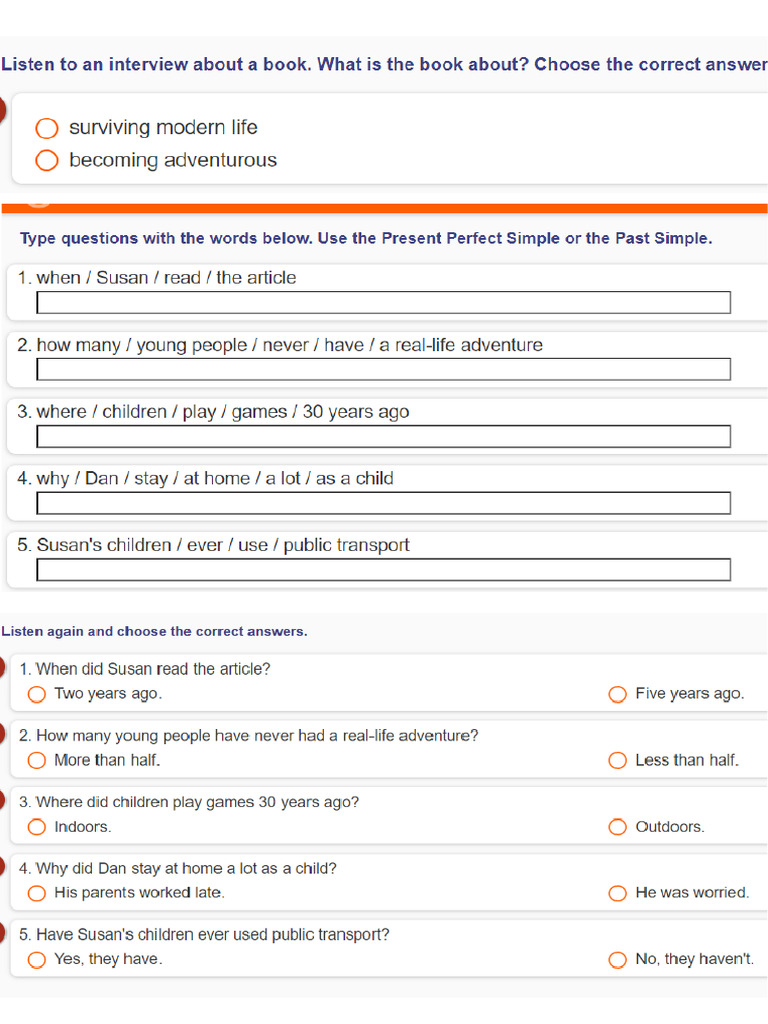The width and height of the screenshot is (768, 1024).
Task: Pick the 'Outdoors.' radio button
Action: click(x=618, y=827)
